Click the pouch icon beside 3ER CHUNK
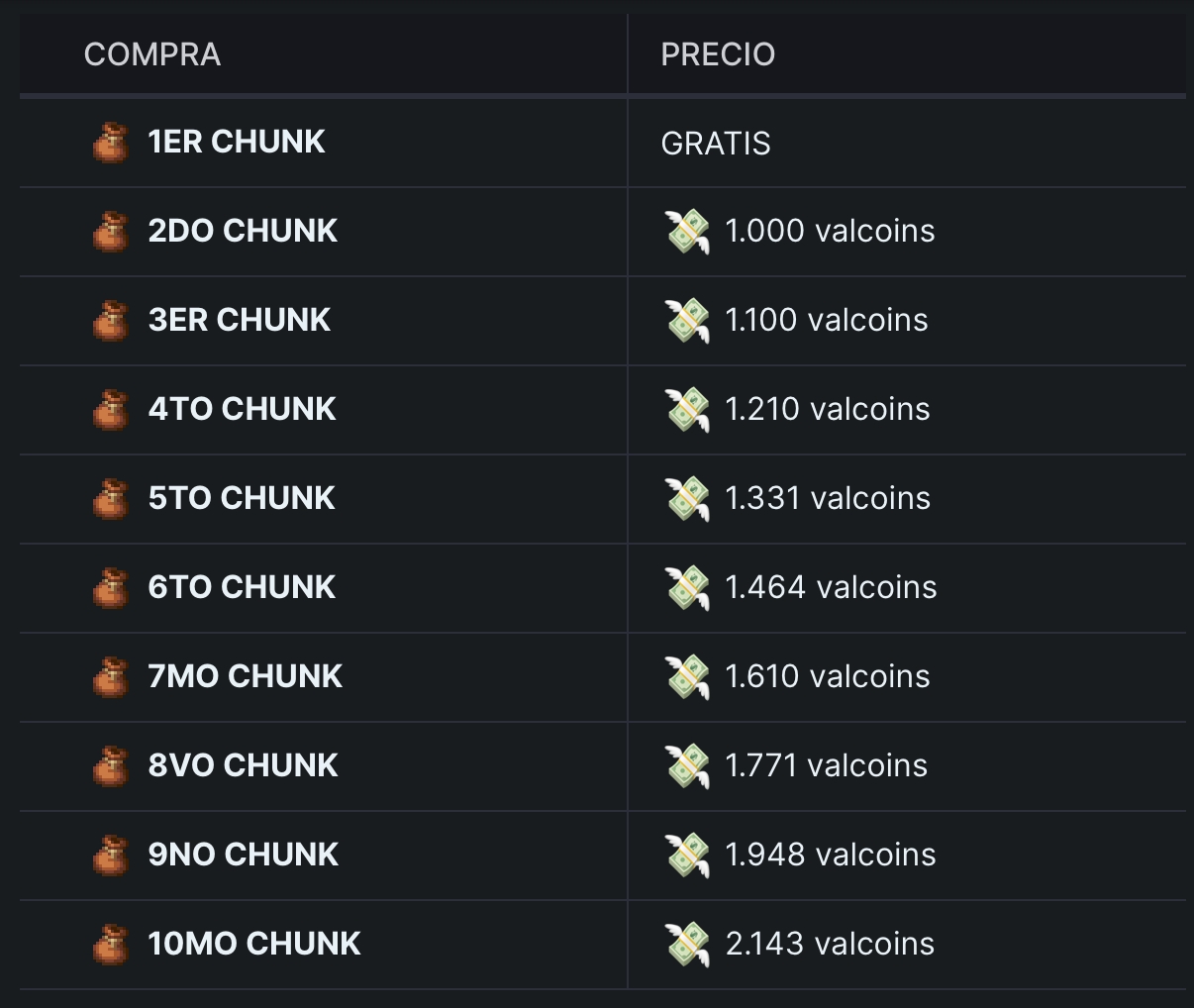This screenshot has width=1194, height=1008. pos(111,321)
